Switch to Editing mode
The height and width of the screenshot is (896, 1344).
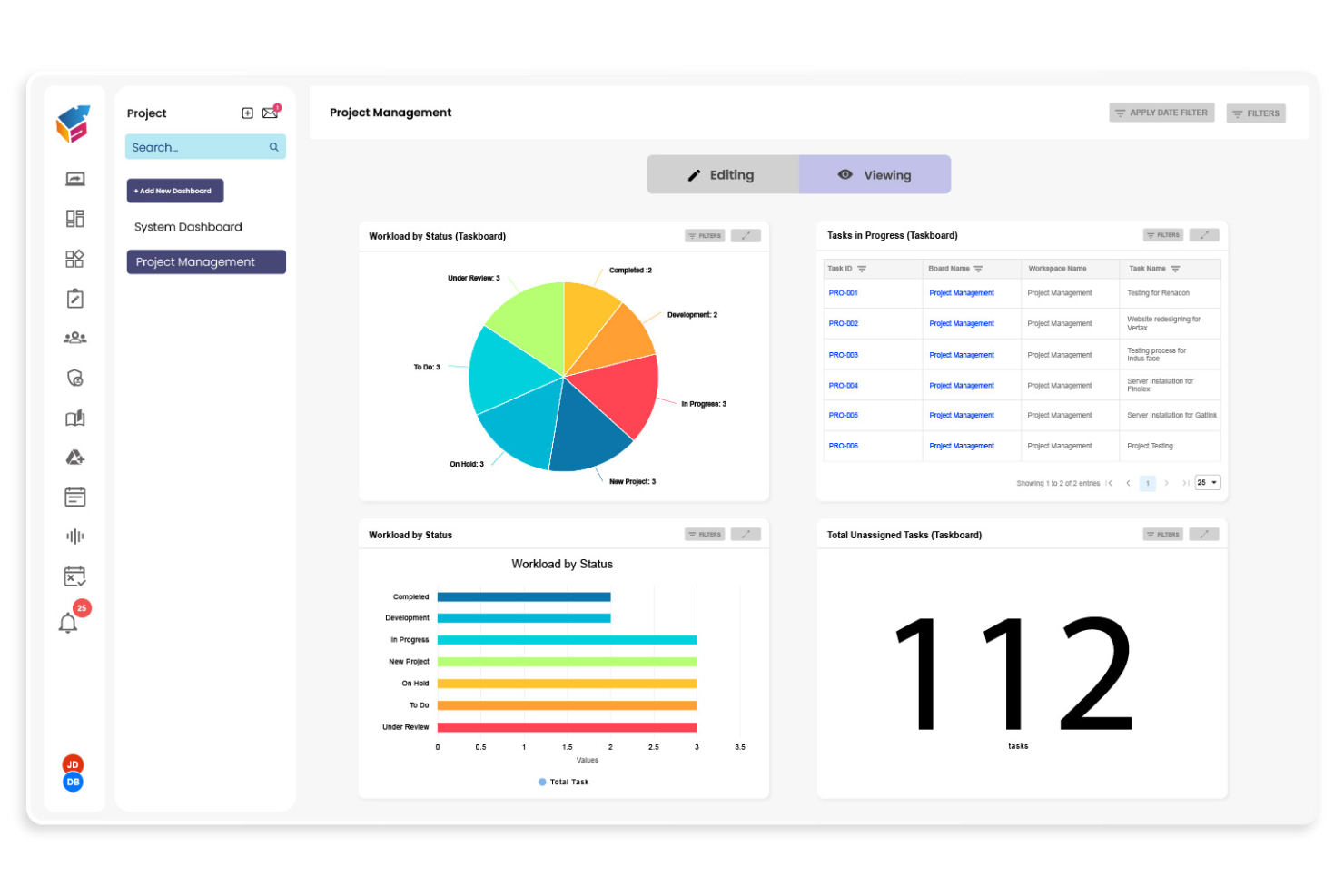coord(723,174)
